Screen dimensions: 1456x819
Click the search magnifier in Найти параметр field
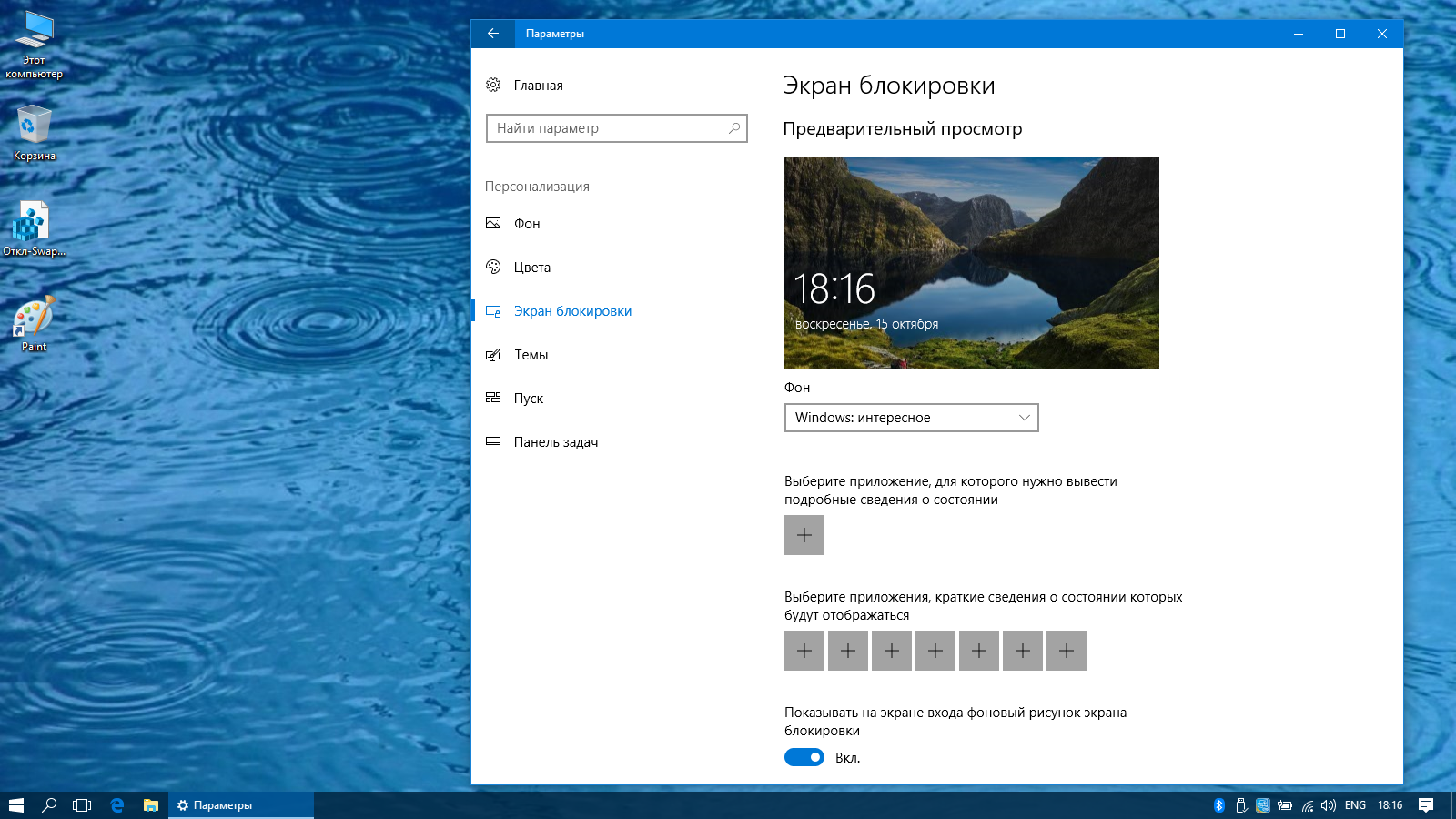pos(734,128)
